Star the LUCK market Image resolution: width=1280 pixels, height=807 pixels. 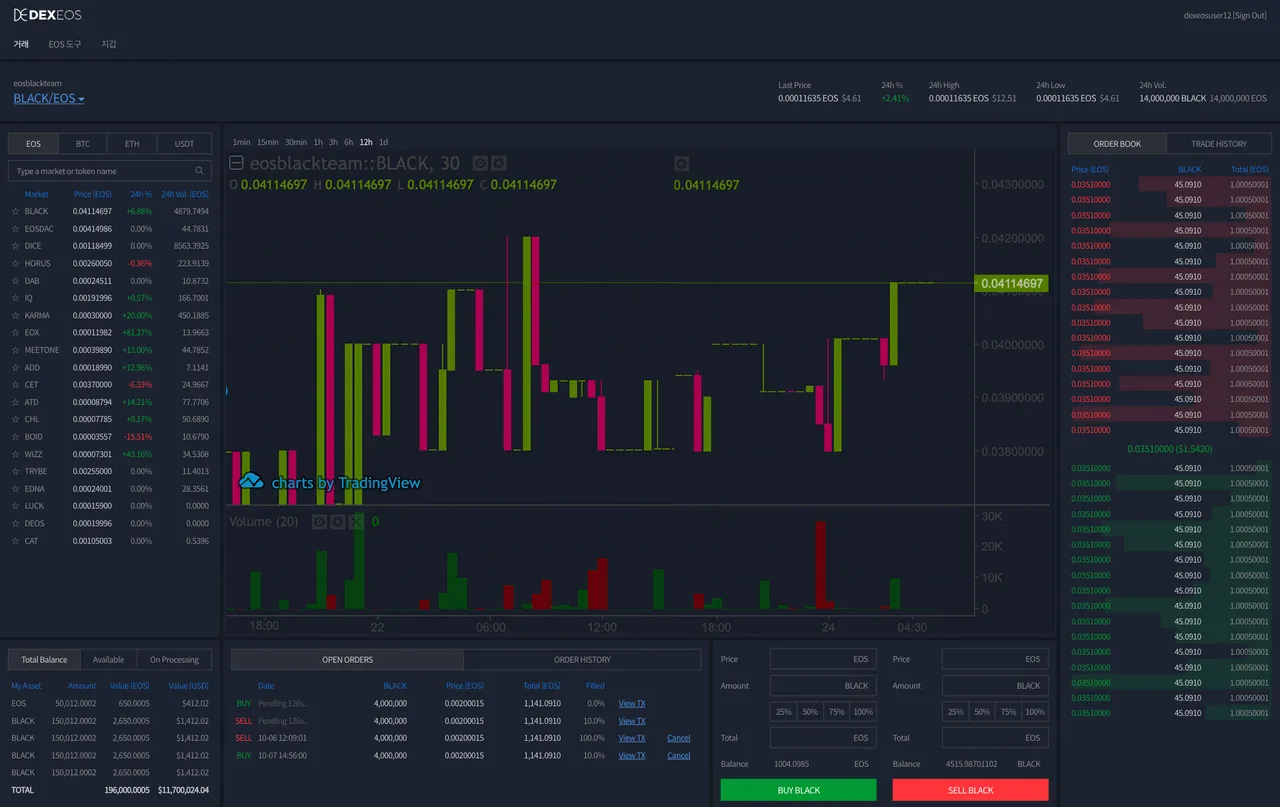15,506
